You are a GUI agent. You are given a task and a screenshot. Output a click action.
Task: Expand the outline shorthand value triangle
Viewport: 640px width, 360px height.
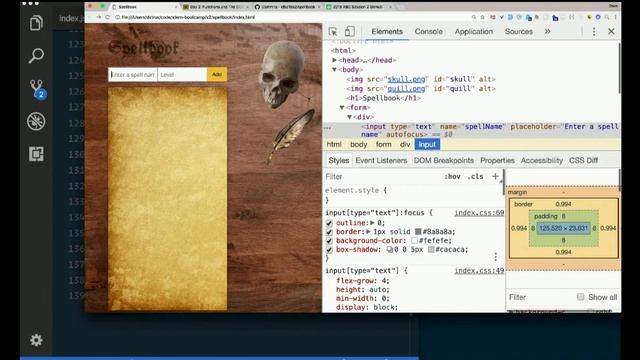pyautogui.click(x=372, y=223)
